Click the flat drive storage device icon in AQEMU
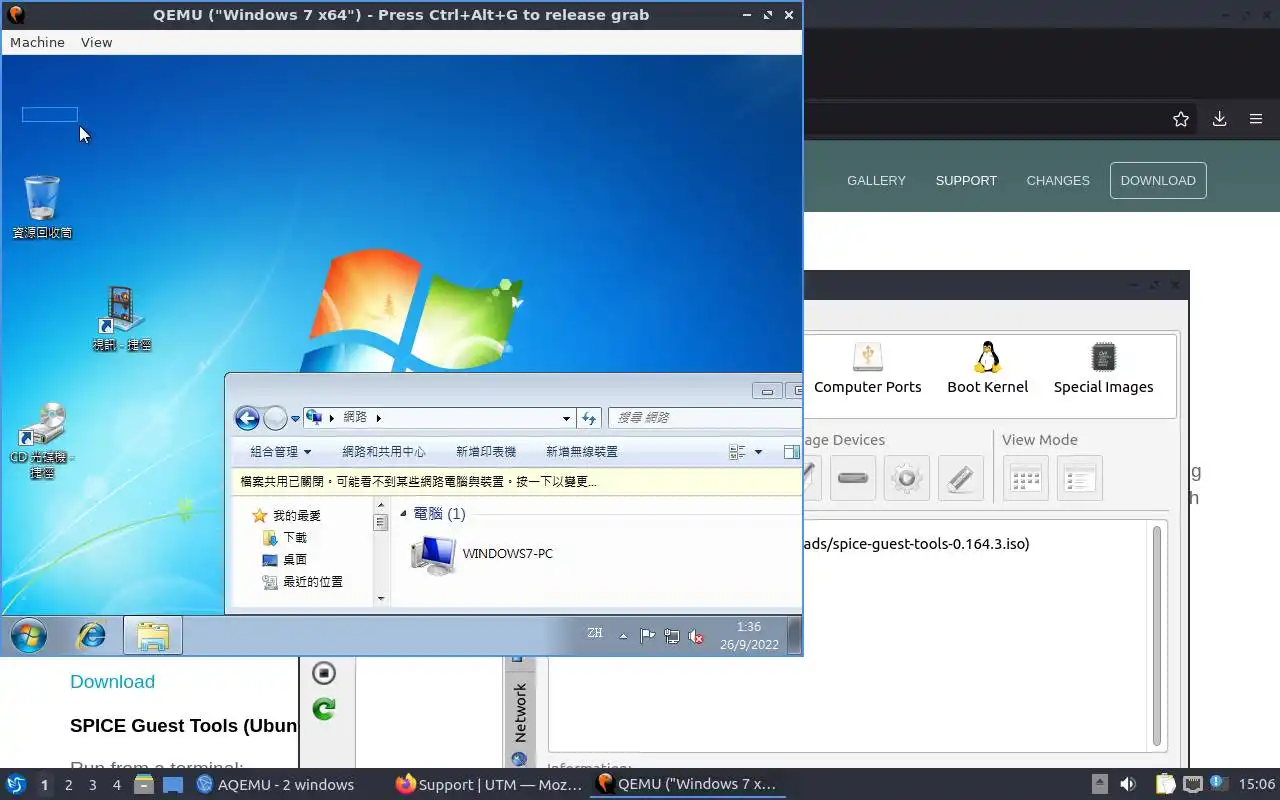This screenshot has width=1280, height=800. 853,478
